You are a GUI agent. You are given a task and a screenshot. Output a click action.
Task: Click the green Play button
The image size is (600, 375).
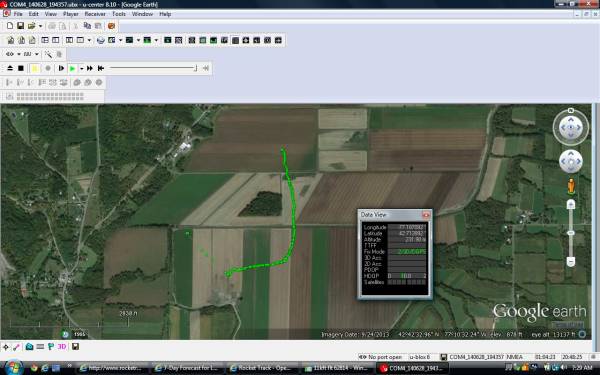pos(72,68)
